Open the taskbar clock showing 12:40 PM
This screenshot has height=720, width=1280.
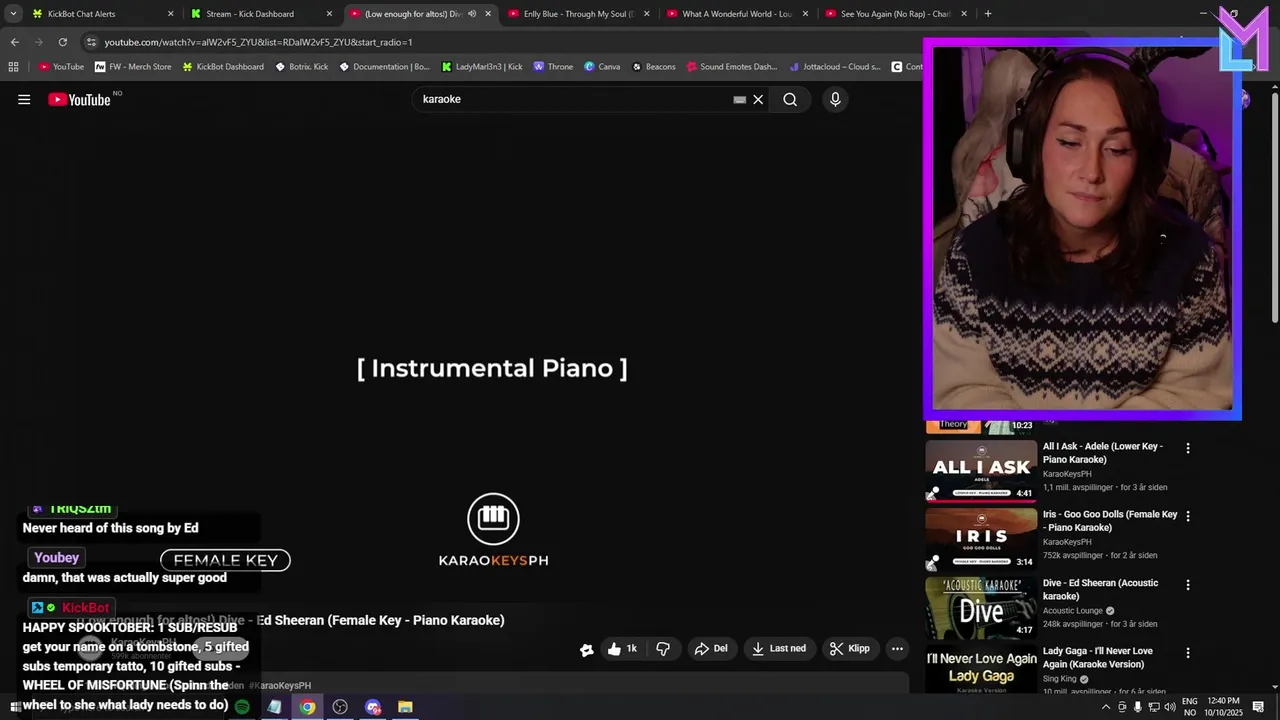pos(1225,707)
